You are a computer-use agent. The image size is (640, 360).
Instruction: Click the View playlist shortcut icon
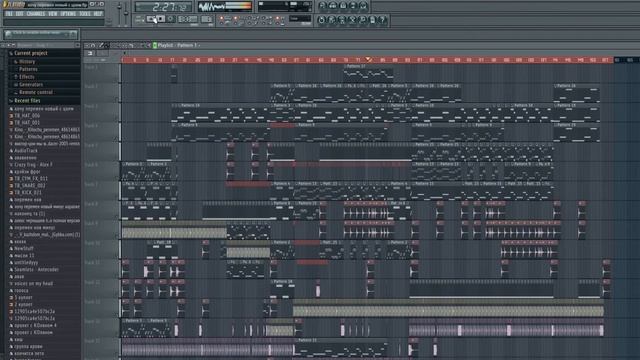322,6
